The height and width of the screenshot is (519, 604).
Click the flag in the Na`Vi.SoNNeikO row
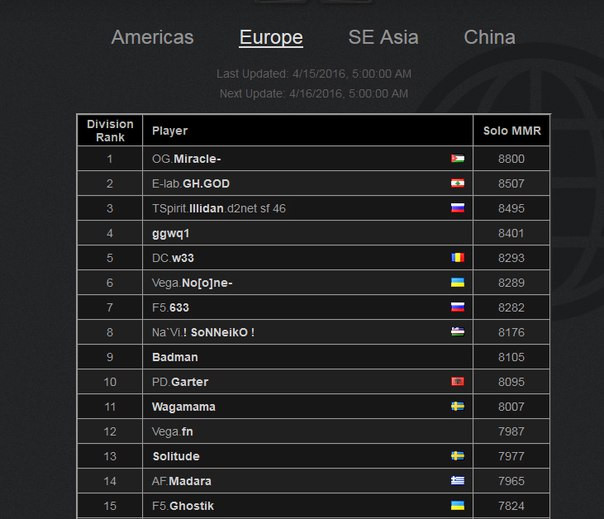(x=457, y=332)
